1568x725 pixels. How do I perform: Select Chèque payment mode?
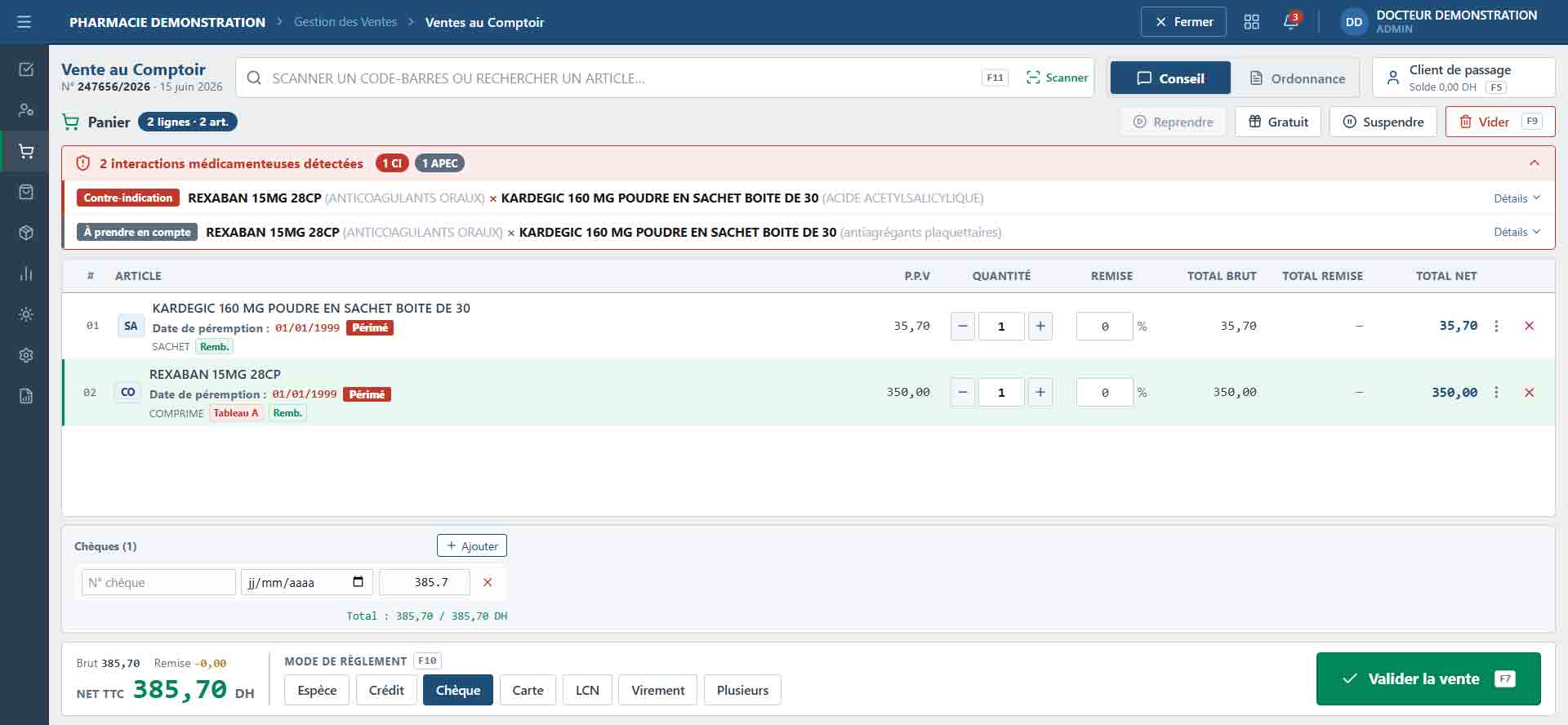[458, 690]
